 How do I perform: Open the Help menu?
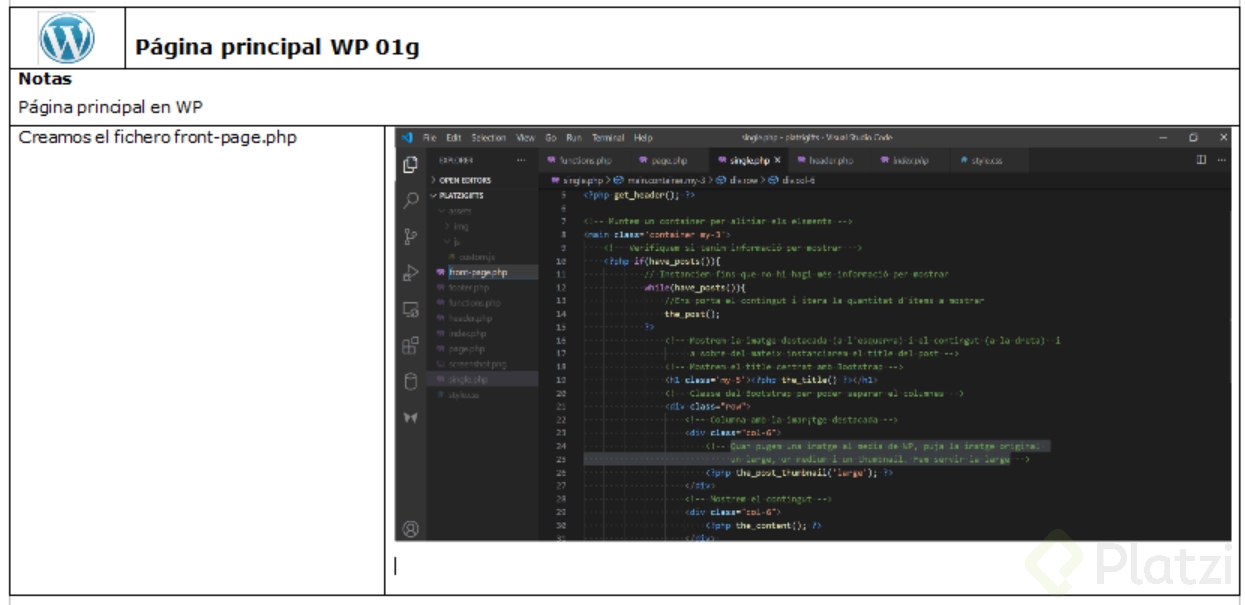(644, 137)
